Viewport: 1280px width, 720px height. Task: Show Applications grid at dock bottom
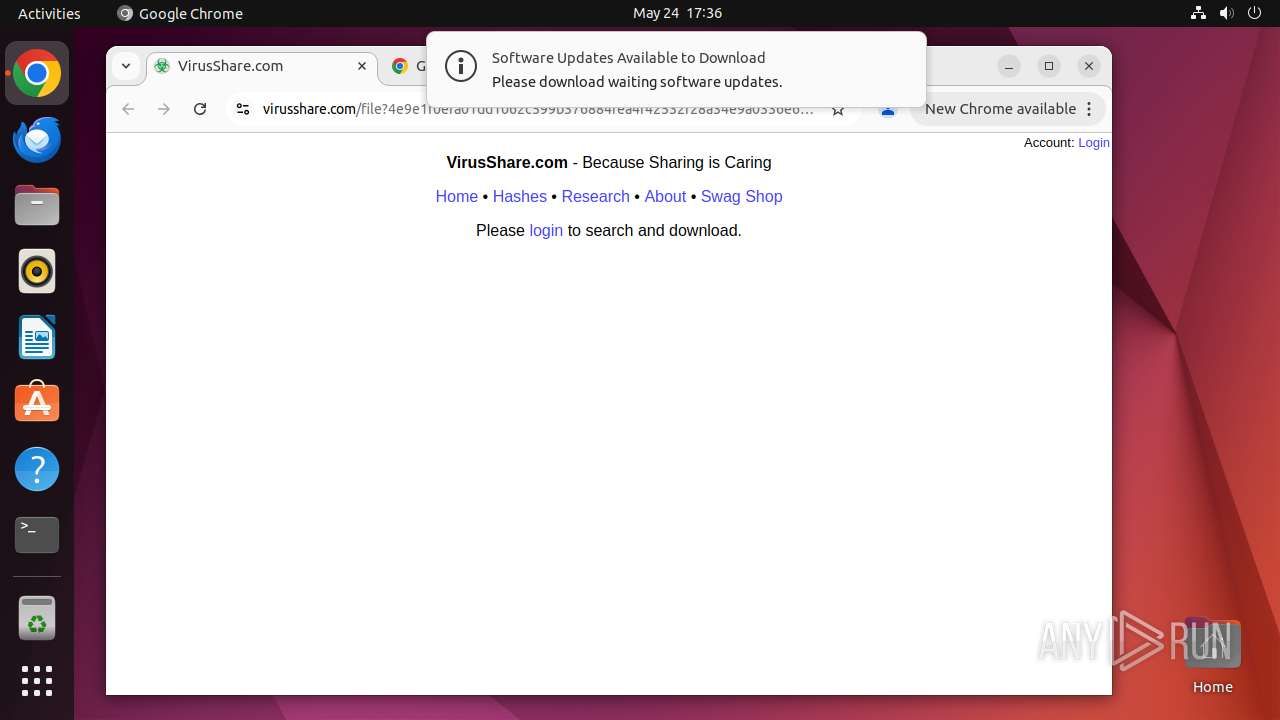37,681
